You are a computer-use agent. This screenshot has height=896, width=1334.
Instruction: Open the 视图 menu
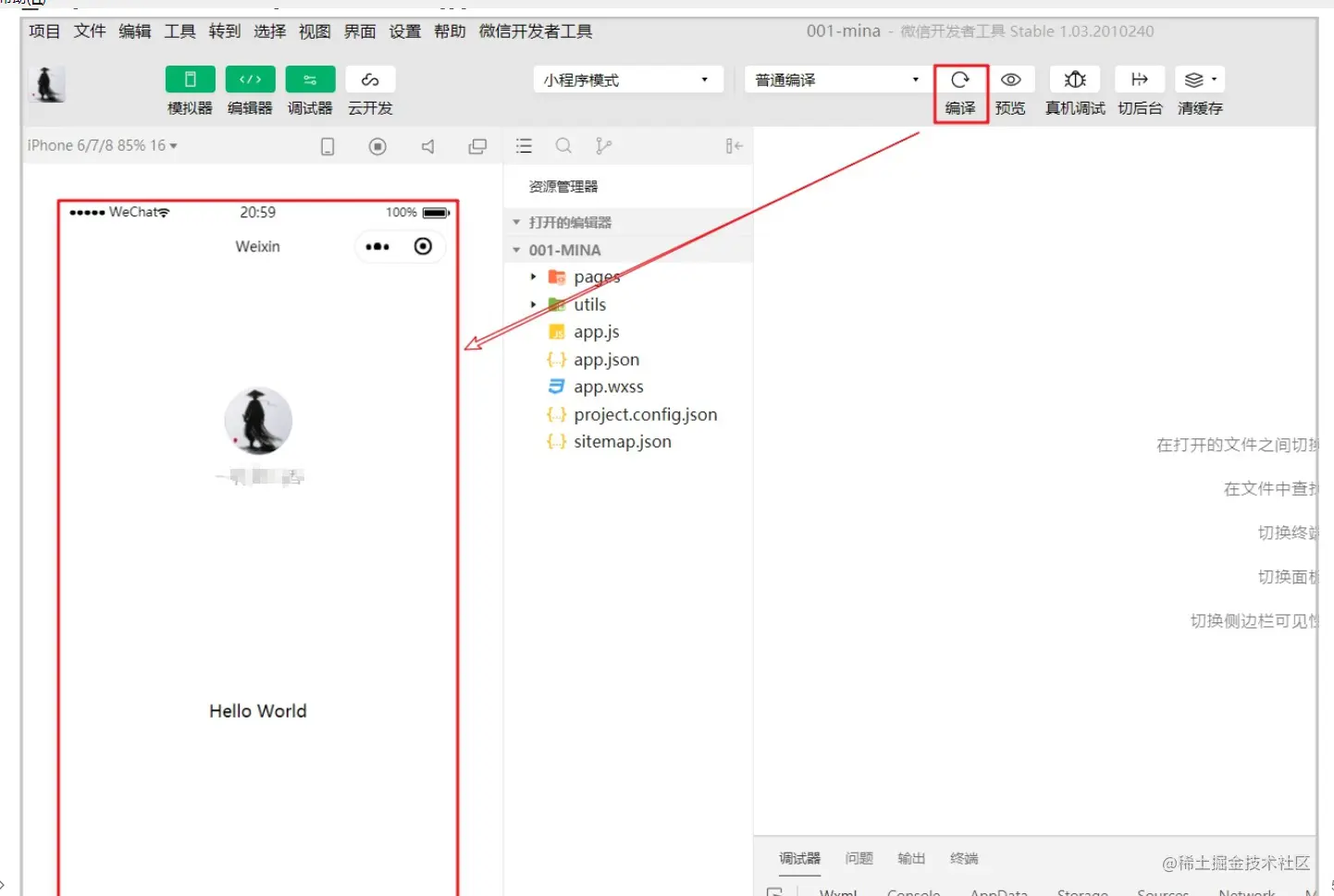[315, 31]
